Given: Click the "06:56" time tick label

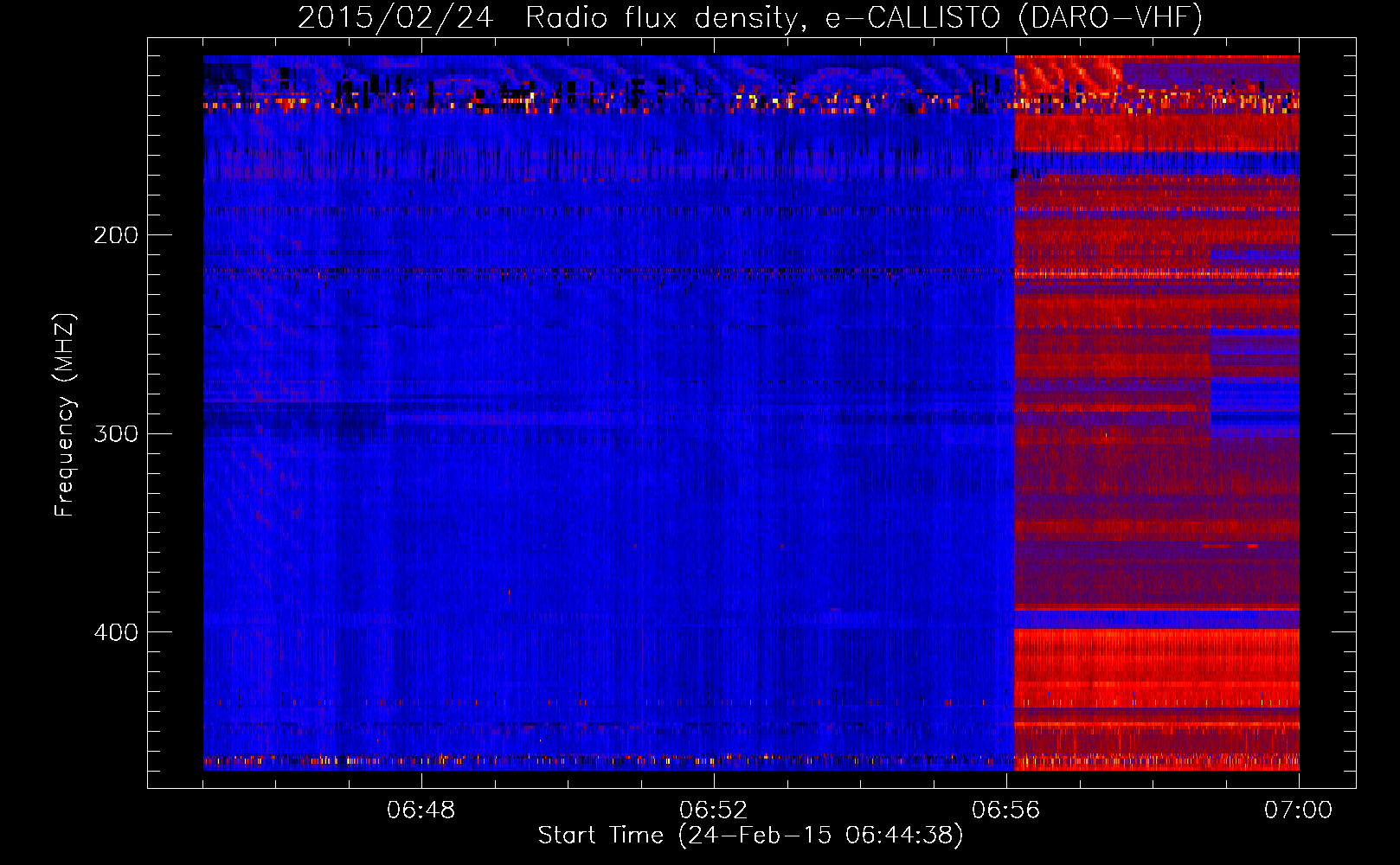Looking at the screenshot, I should 1006,811.
